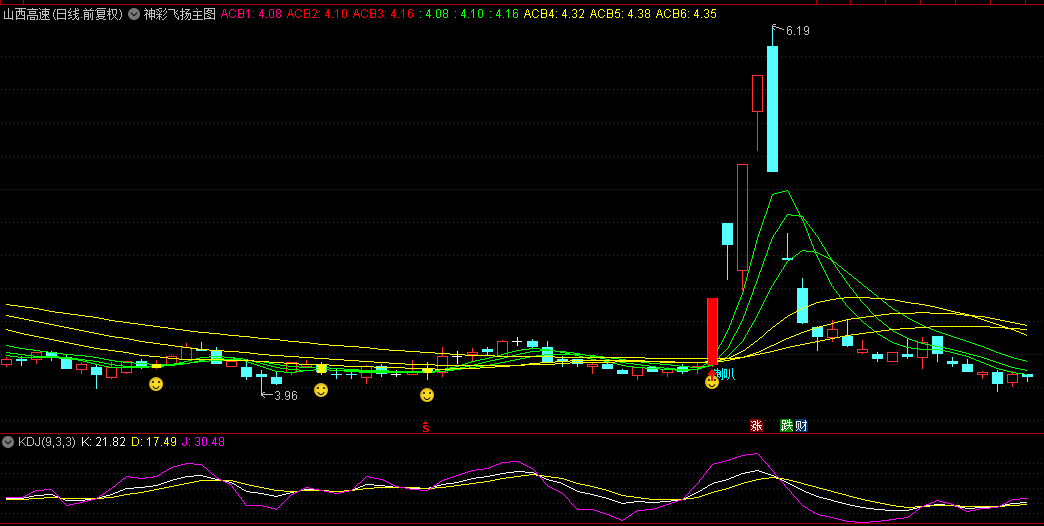Click the green : 4.16 value
1044x526 pixels.
503,13
